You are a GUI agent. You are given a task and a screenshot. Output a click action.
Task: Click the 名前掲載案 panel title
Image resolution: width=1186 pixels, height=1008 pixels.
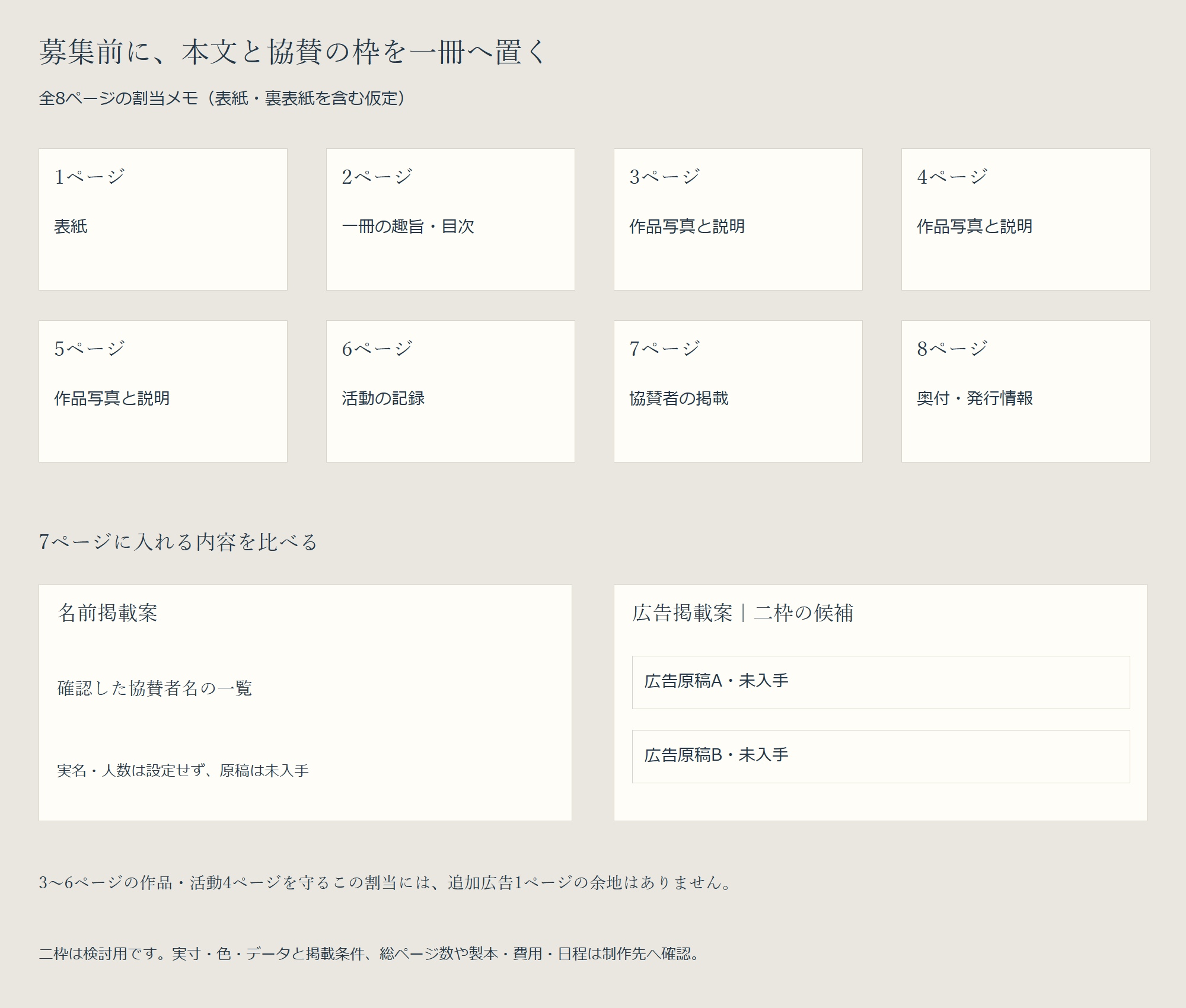point(108,613)
